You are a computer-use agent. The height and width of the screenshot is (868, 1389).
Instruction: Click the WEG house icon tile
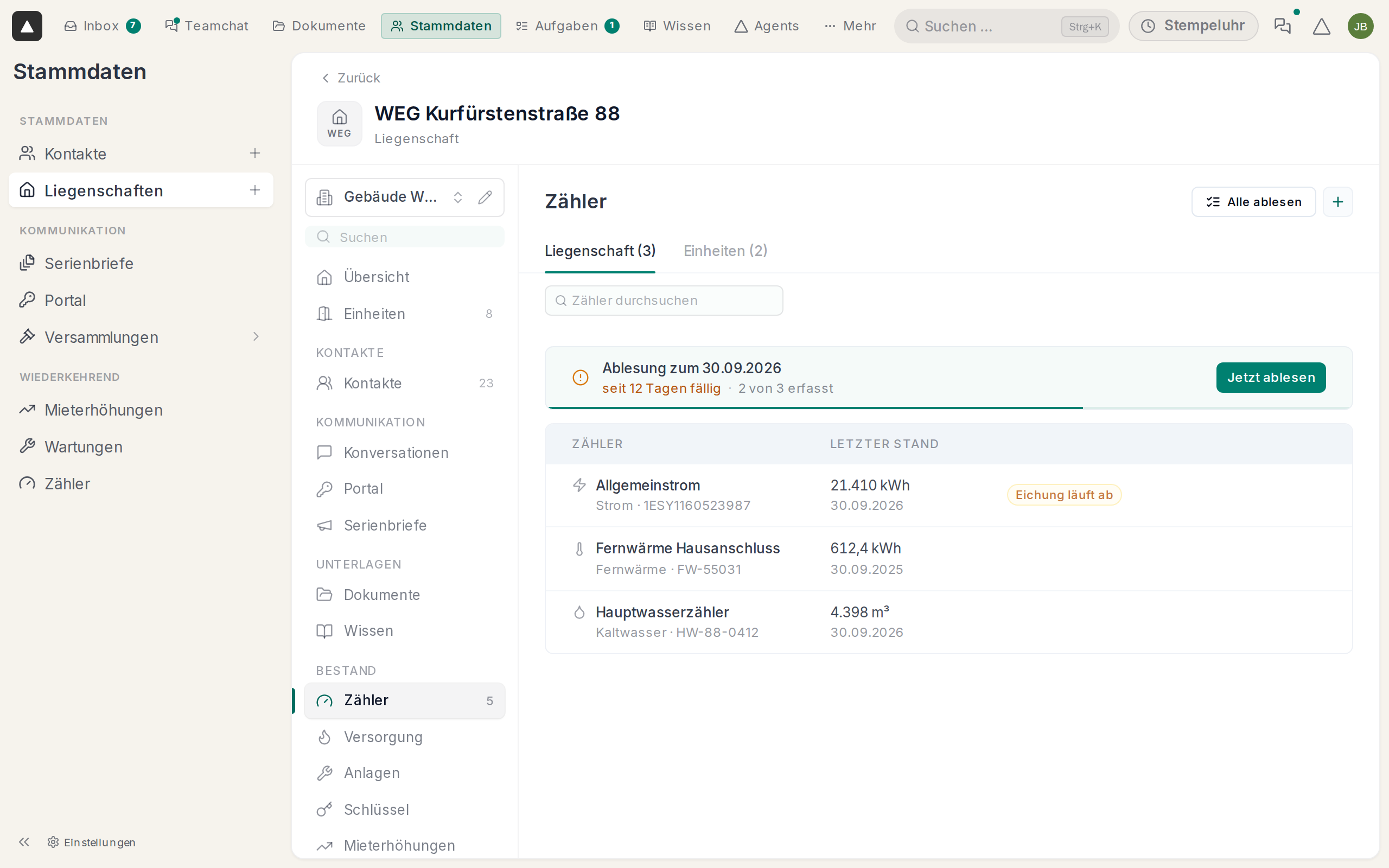pyautogui.click(x=339, y=124)
